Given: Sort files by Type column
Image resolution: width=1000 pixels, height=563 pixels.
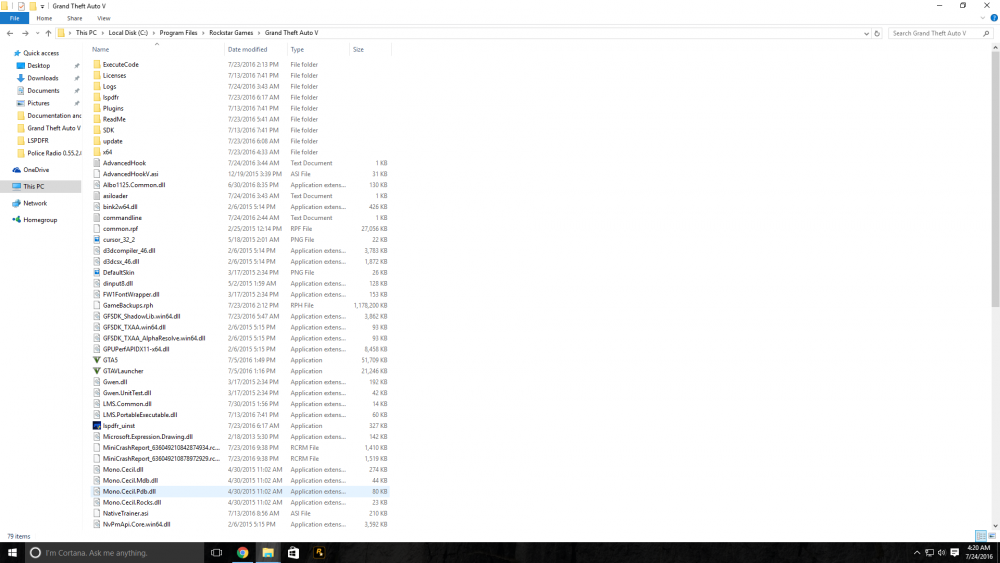Looking at the screenshot, I should [297, 49].
